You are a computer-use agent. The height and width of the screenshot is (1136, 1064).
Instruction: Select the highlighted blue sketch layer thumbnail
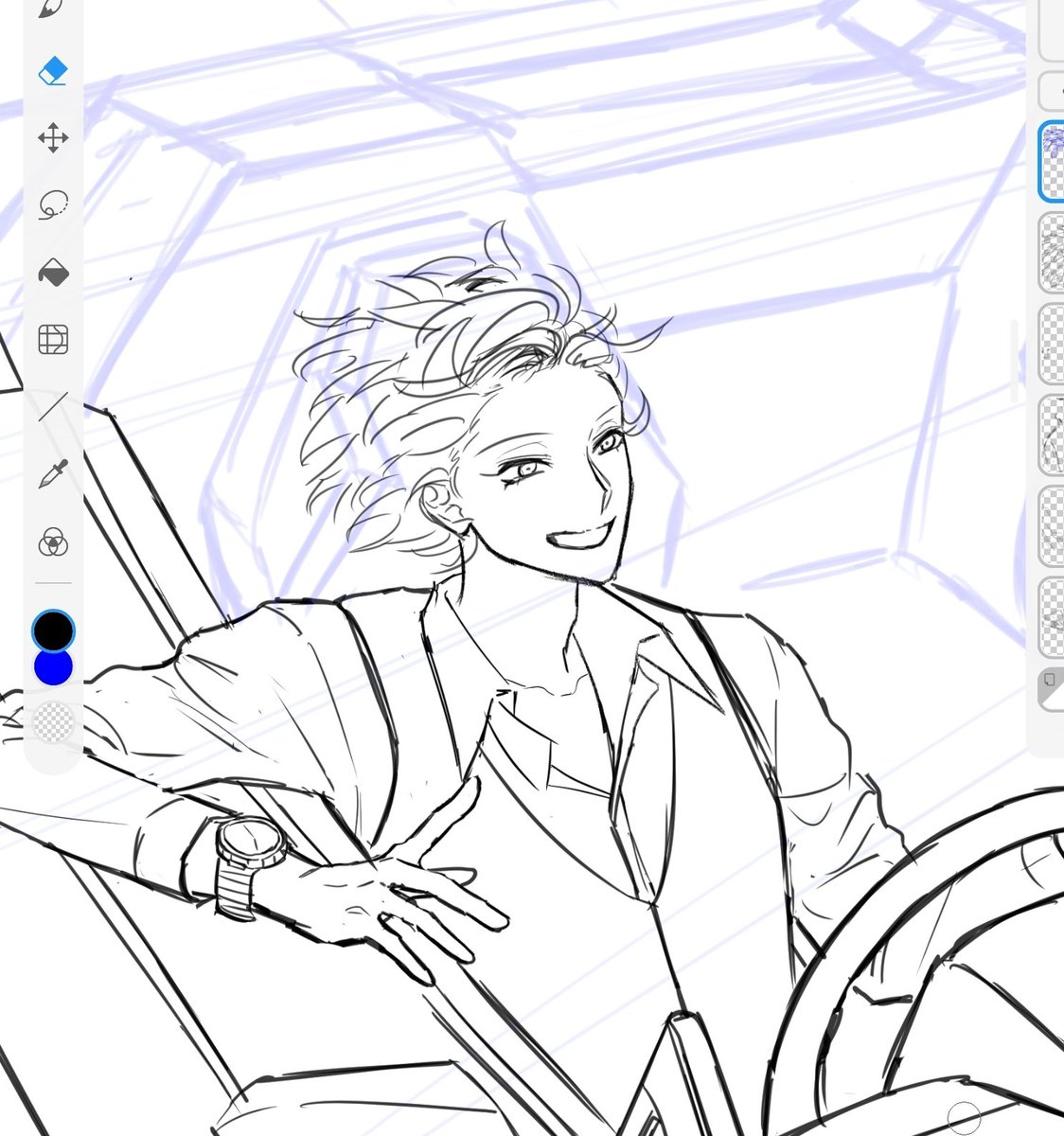[x=1052, y=161]
